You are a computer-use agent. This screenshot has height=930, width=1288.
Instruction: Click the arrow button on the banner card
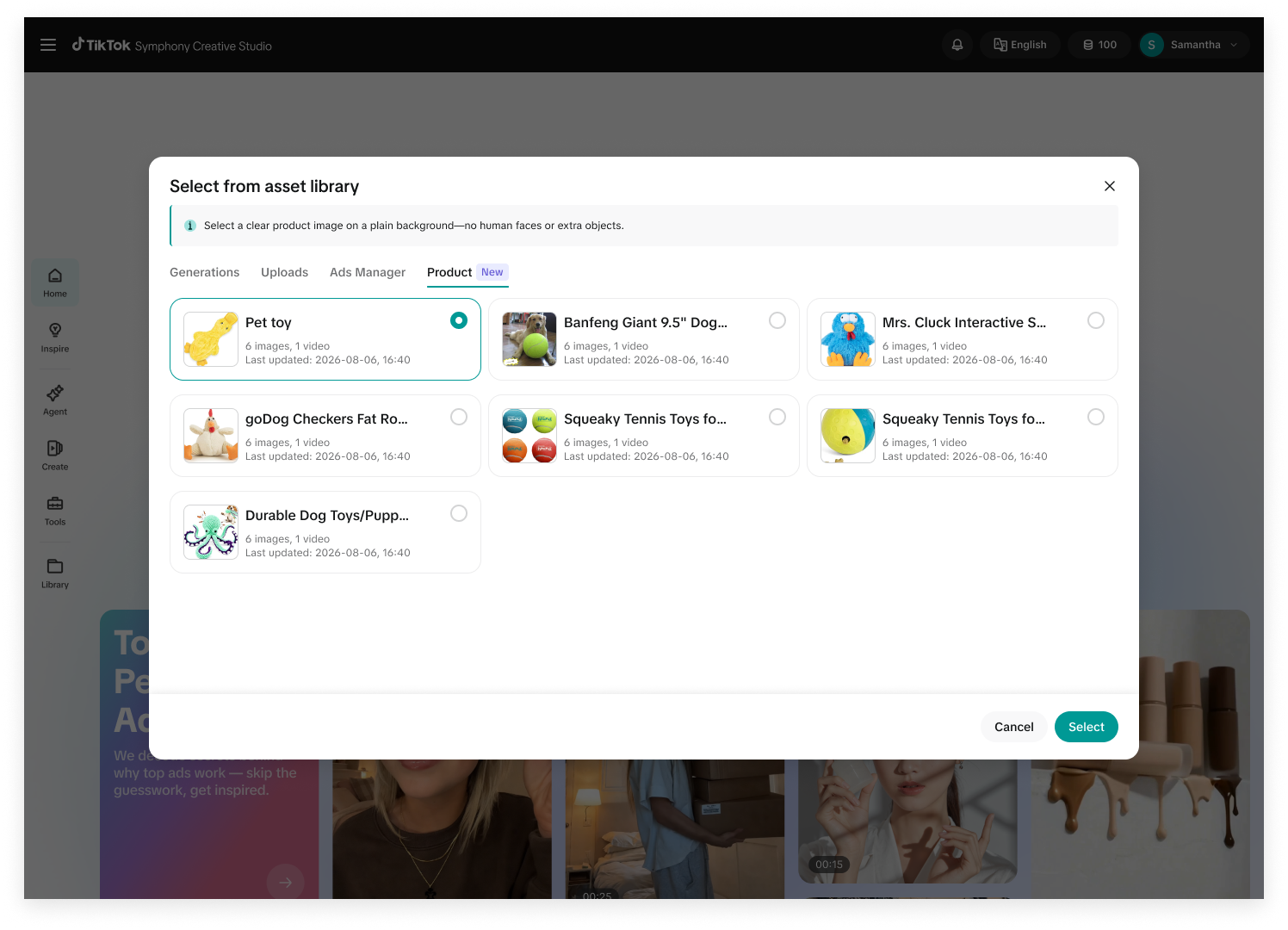point(285,882)
